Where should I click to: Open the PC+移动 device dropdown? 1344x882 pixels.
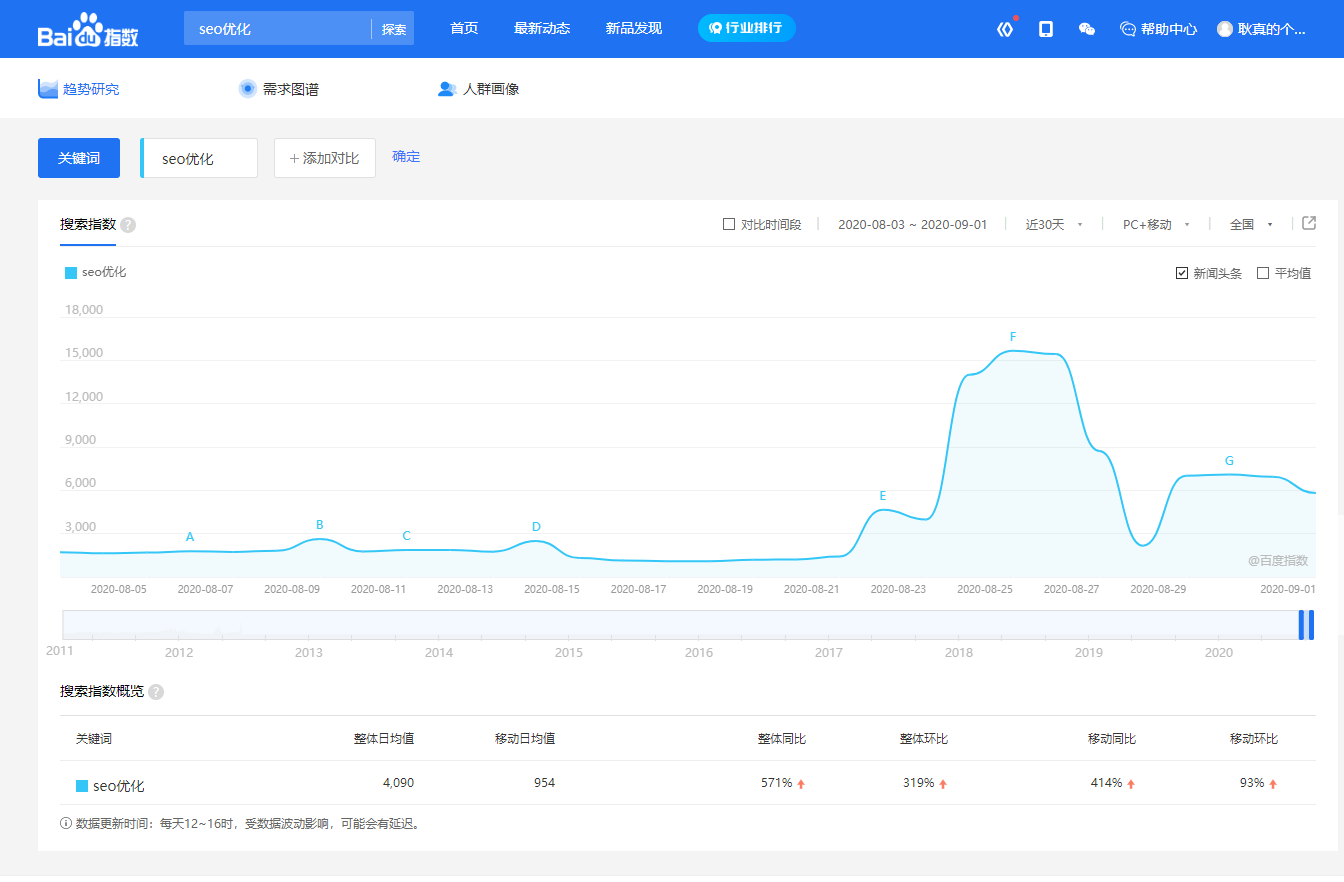click(x=1156, y=224)
